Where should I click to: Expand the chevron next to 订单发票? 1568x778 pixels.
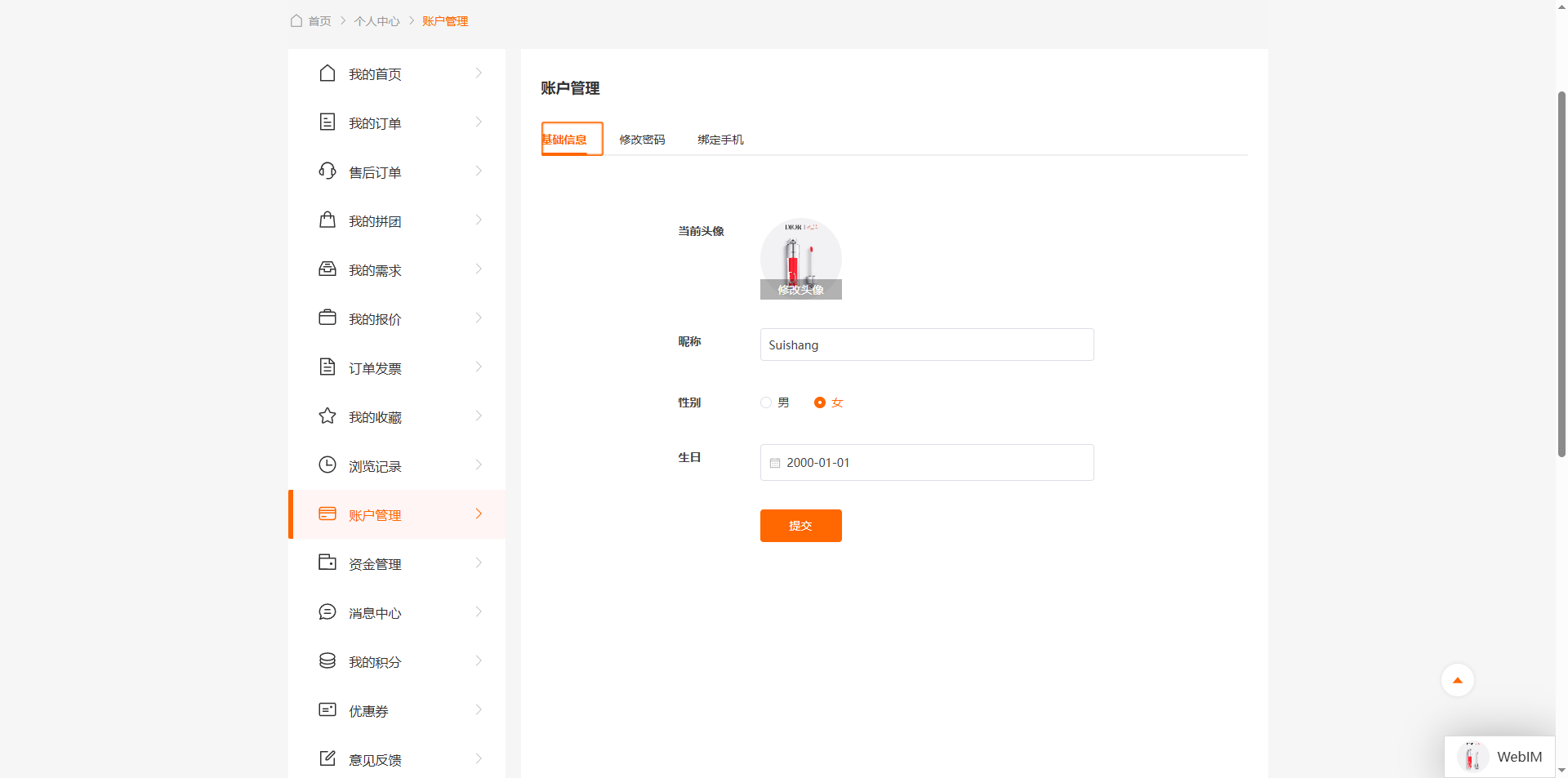click(479, 367)
